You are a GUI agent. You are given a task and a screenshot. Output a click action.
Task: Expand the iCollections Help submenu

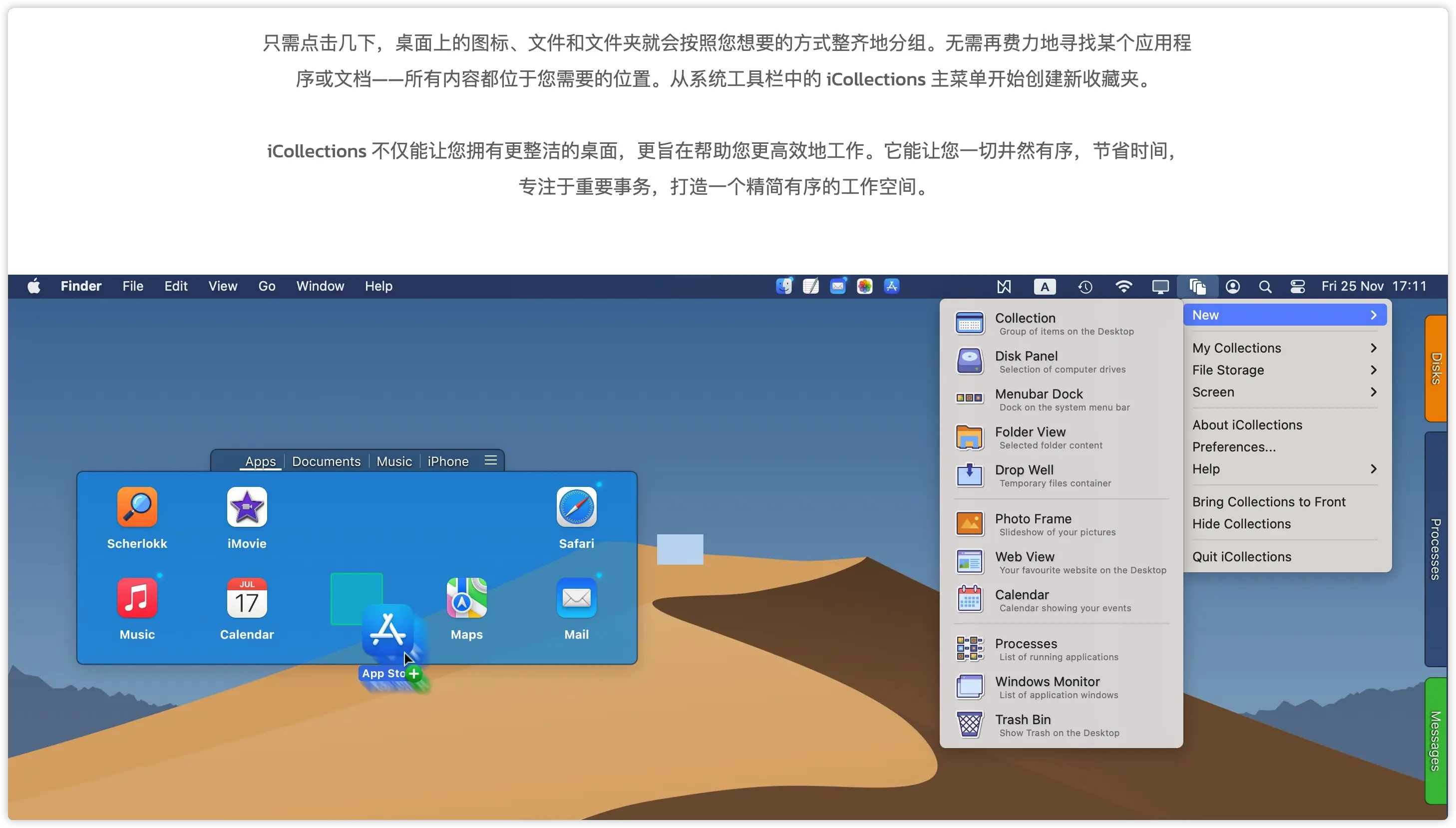tap(1284, 469)
